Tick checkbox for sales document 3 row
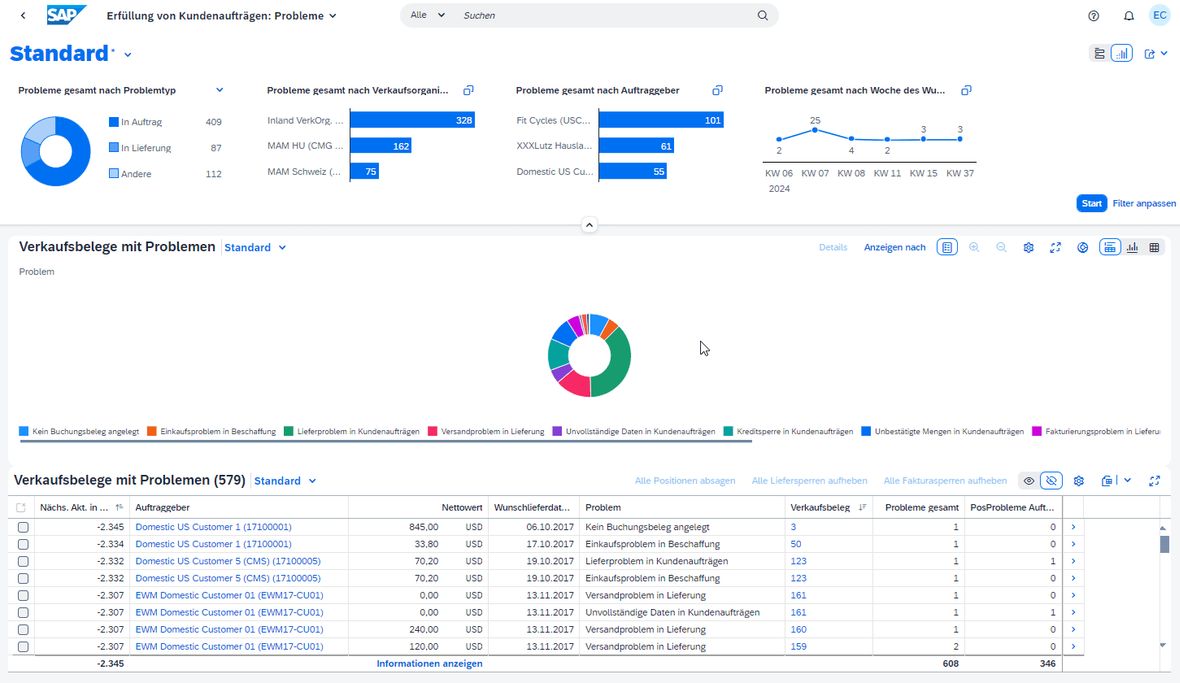This screenshot has width=1180, height=683. tap(23, 527)
